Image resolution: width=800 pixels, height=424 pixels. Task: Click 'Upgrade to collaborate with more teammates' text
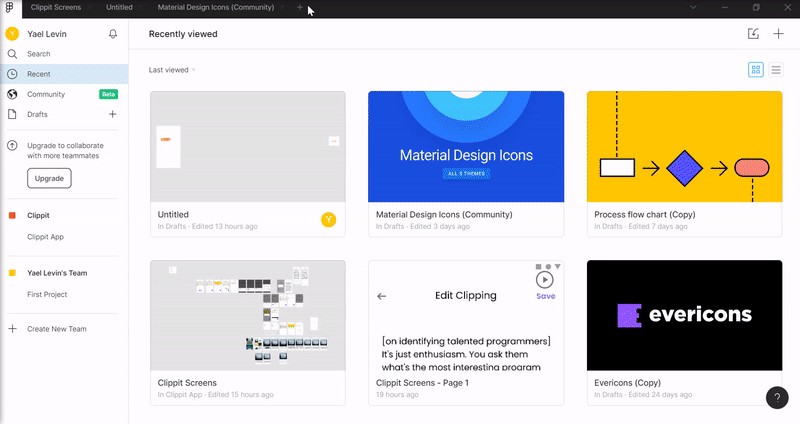(x=65, y=151)
